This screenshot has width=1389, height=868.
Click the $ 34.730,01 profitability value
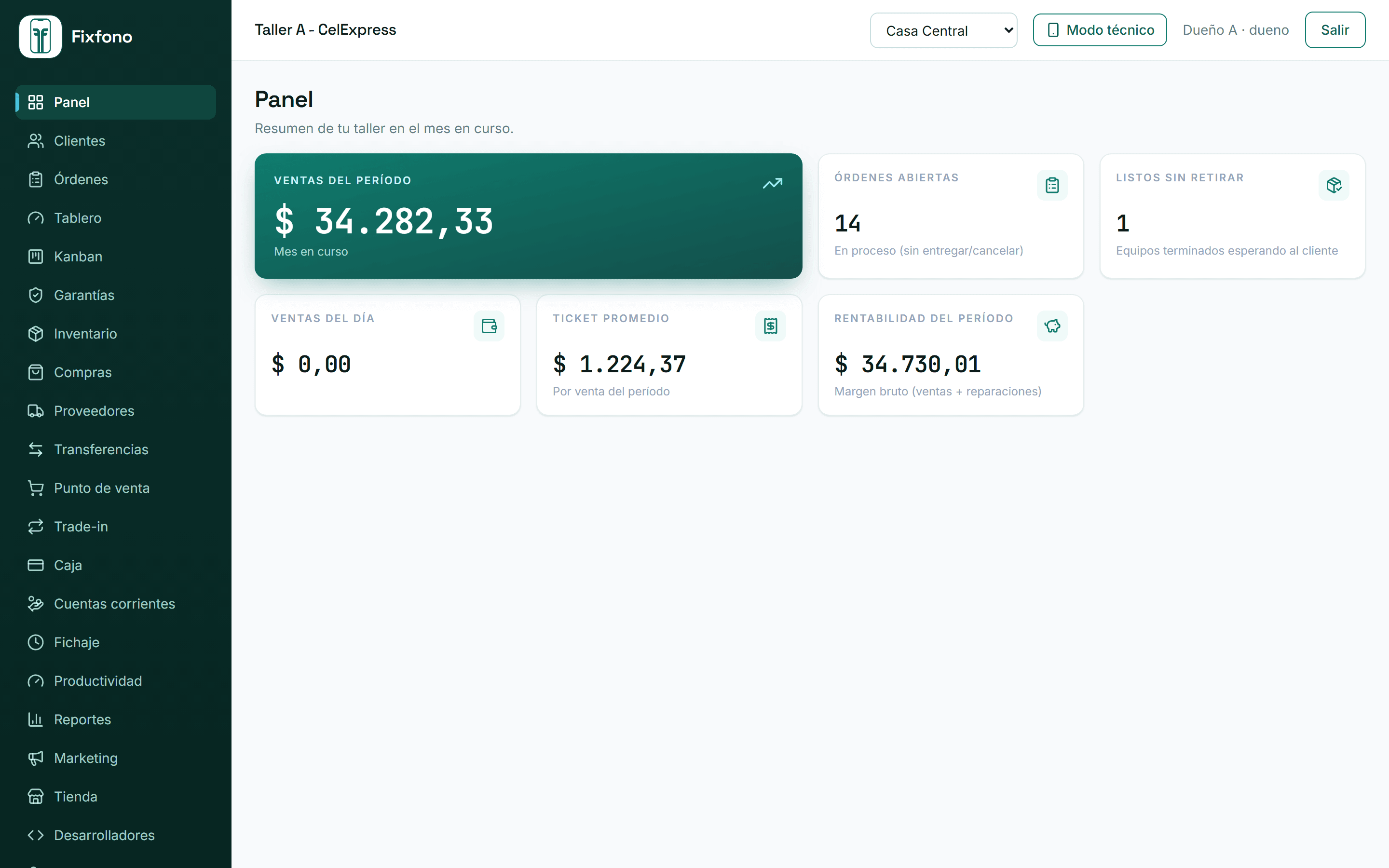click(x=908, y=364)
